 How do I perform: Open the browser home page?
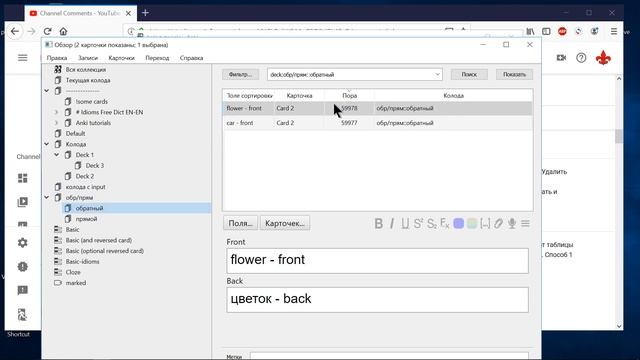(x=63, y=31)
